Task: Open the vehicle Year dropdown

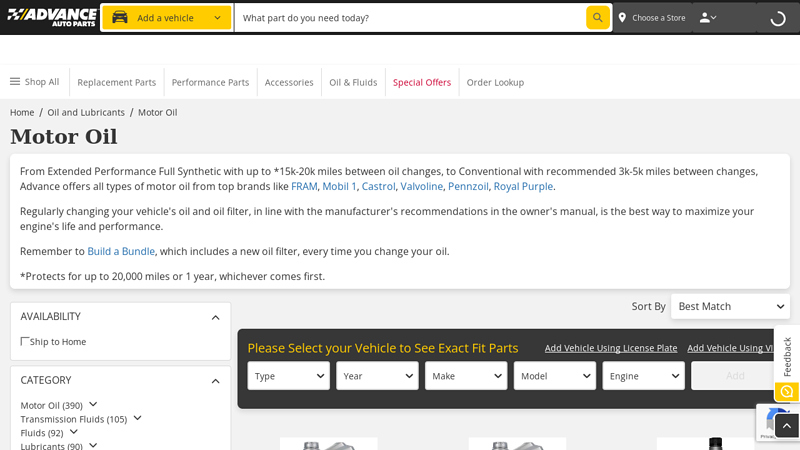Action: [x=377, y=376]
